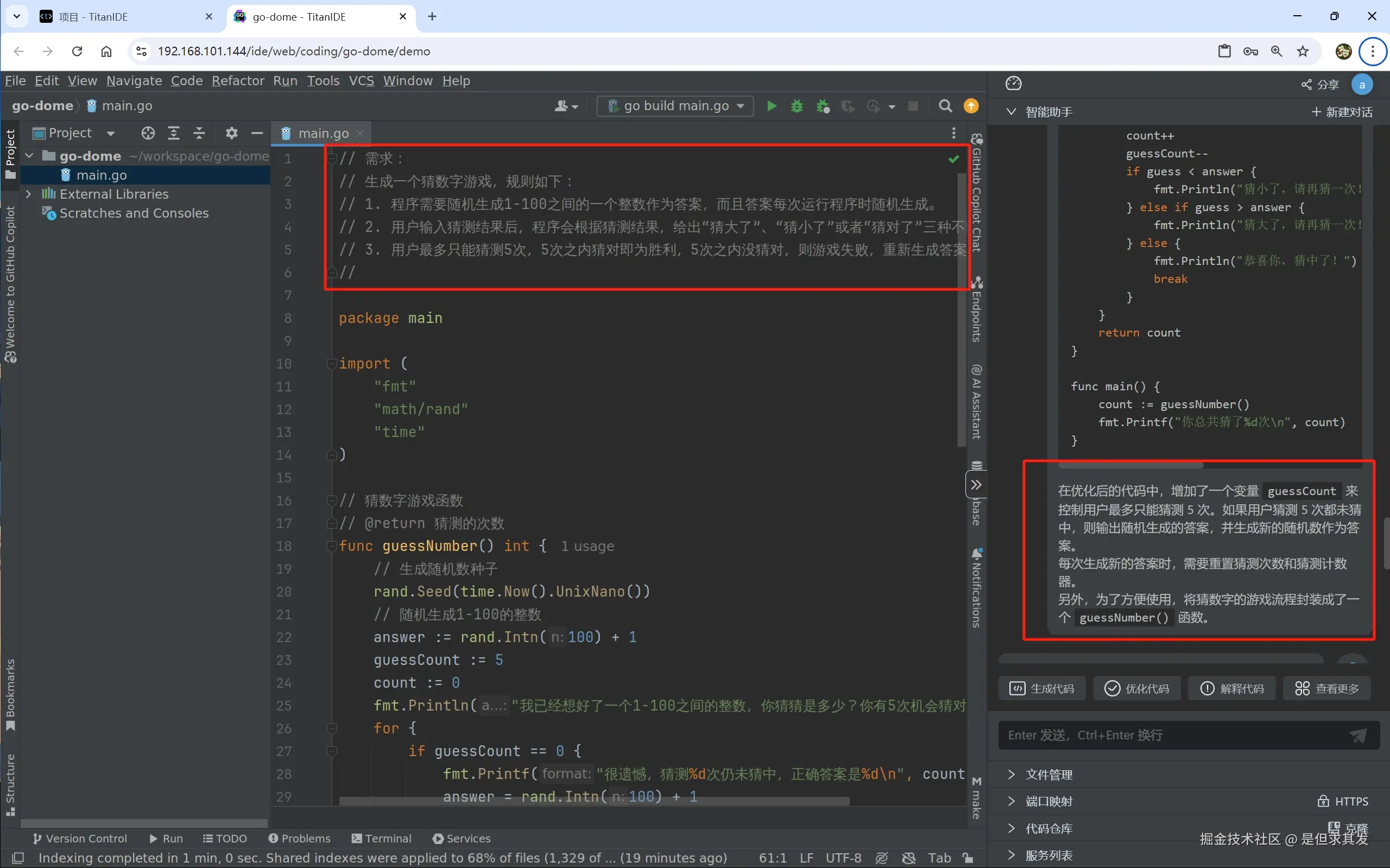This screenshot has width=1390, height=868.
Task: Open the AI Assistant side panel
Action: coord(976,402)
